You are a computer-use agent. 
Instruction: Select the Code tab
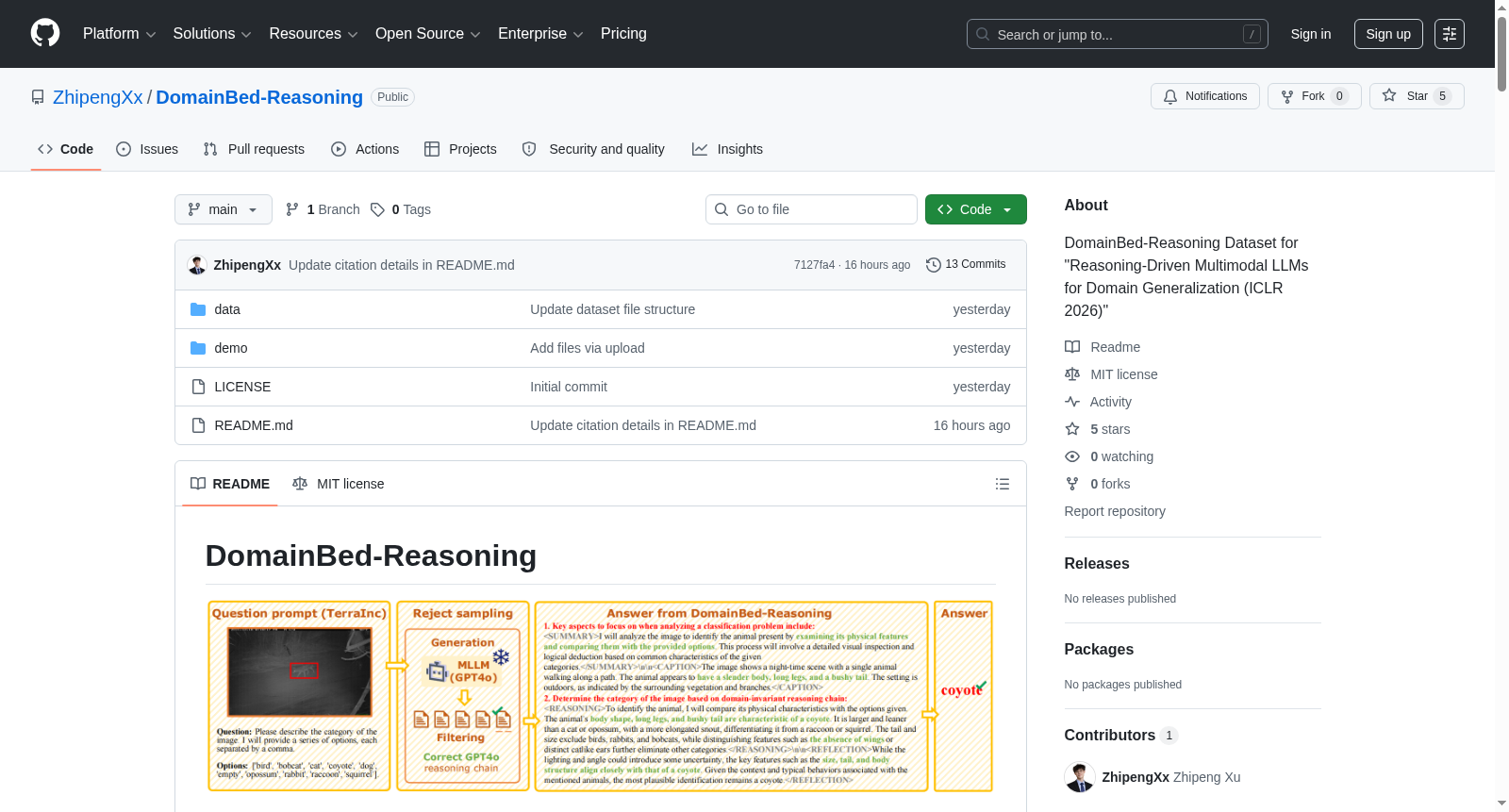point(66,149)
